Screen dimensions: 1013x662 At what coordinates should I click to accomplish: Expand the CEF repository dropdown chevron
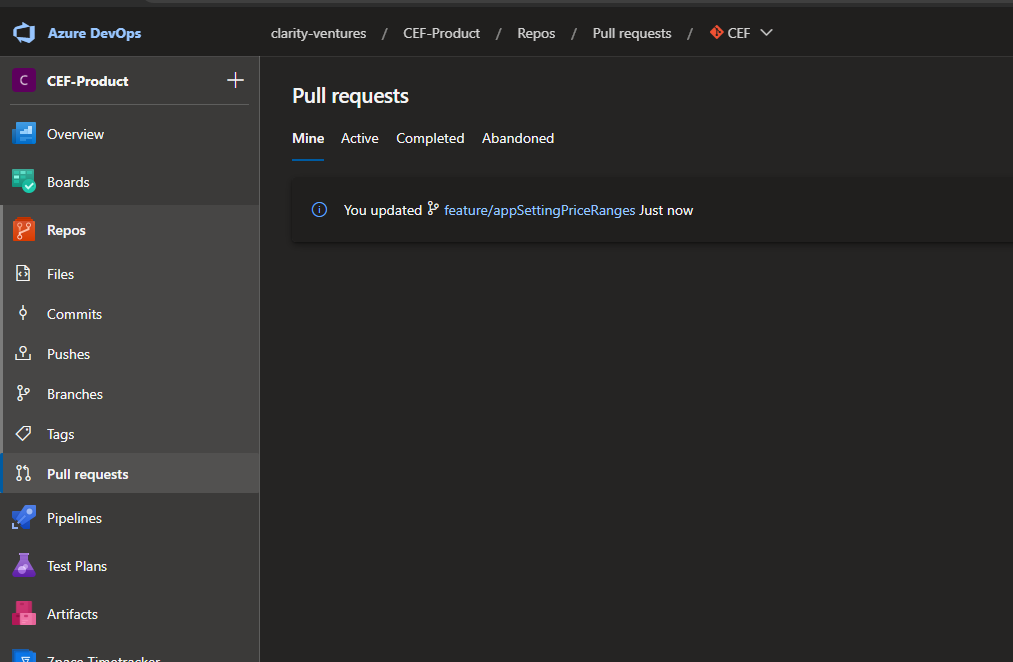tap(766, 32)
